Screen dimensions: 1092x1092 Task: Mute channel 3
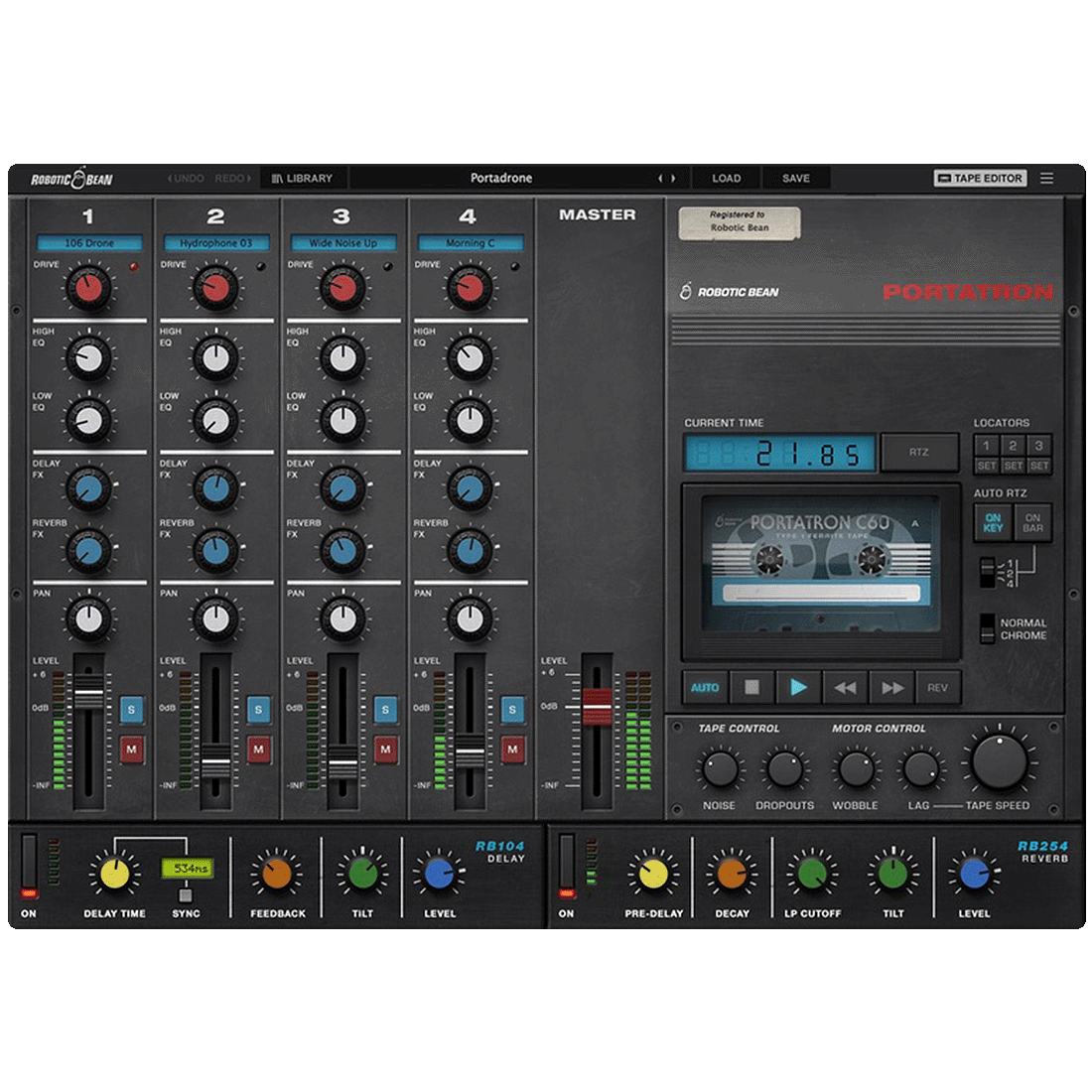385,750
